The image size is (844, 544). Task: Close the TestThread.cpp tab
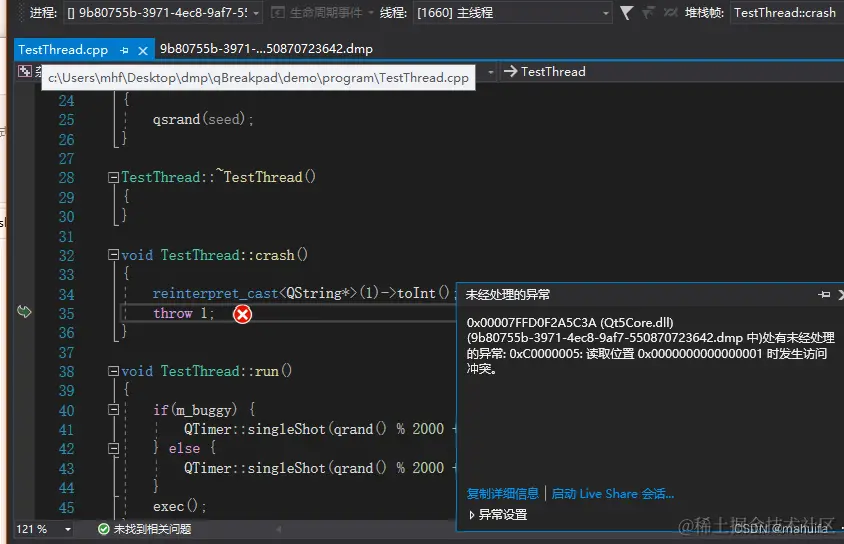point(143,51)
